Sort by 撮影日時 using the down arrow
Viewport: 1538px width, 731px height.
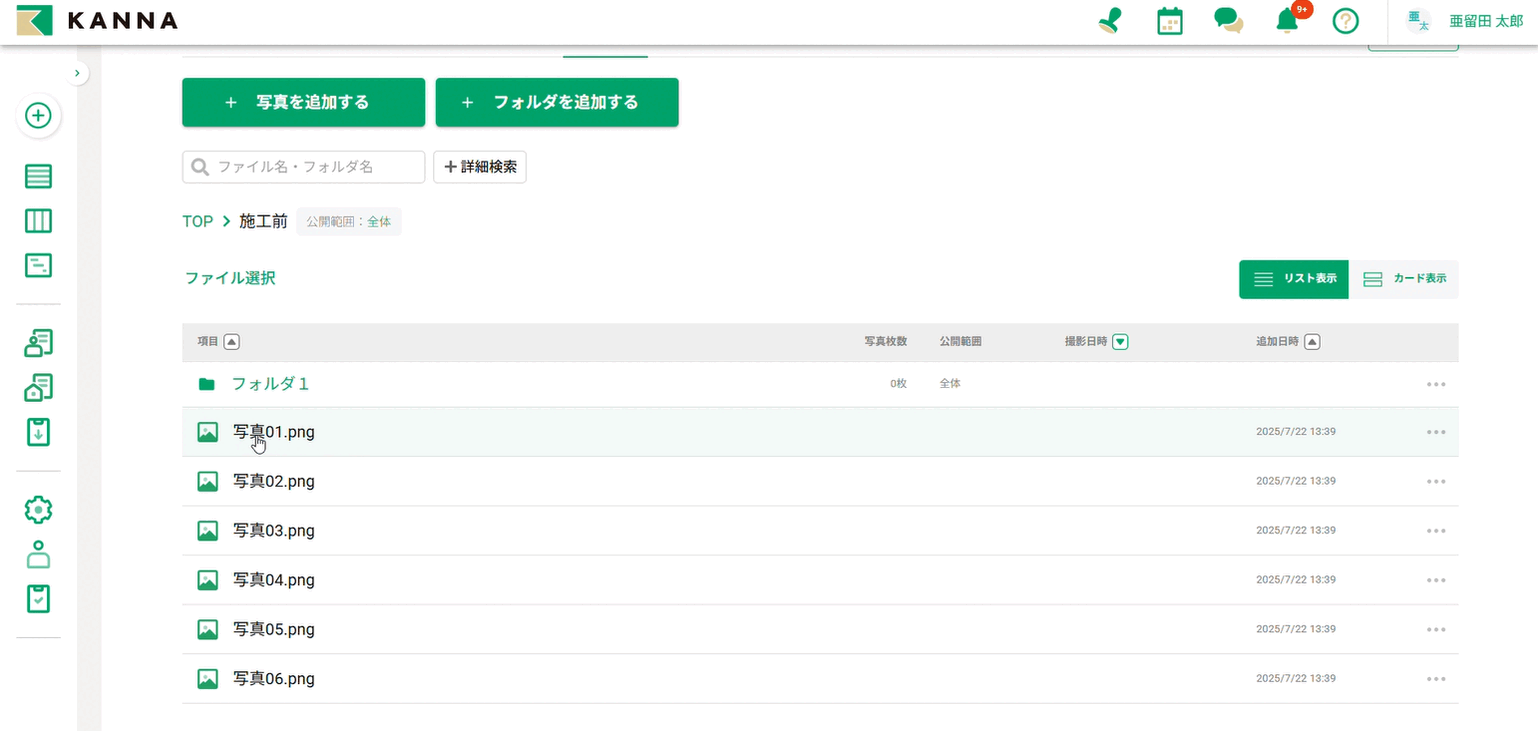pos(1120,342)
